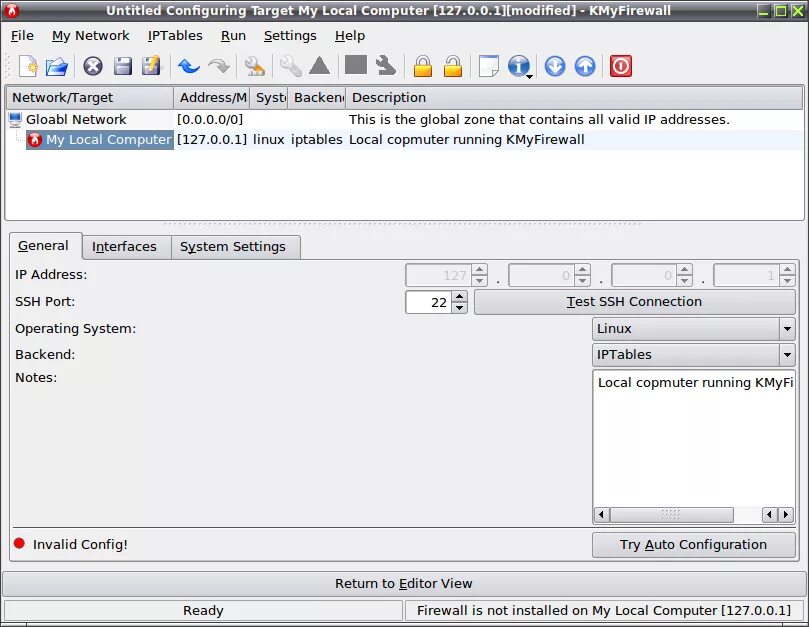809x627 pixels.
Task: Run Try Auto Configuration
Action: [693, 544]
